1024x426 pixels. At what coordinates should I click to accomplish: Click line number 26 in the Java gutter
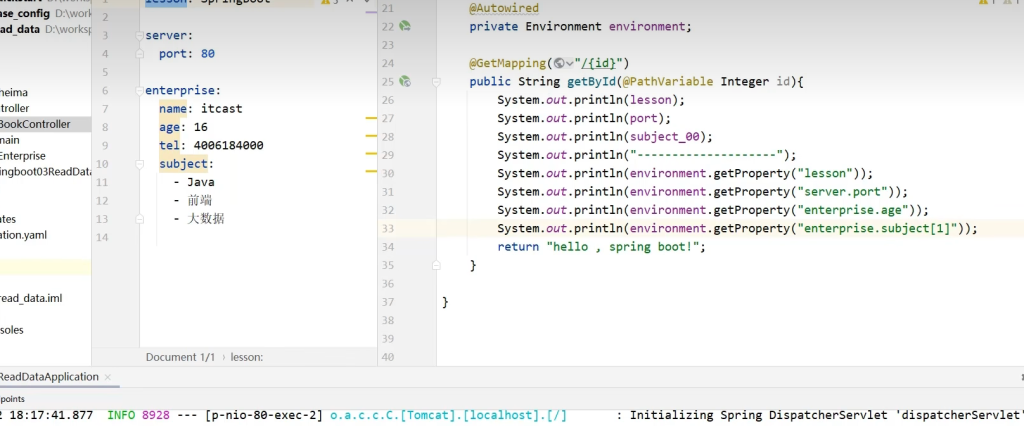[x=388, y=100]
